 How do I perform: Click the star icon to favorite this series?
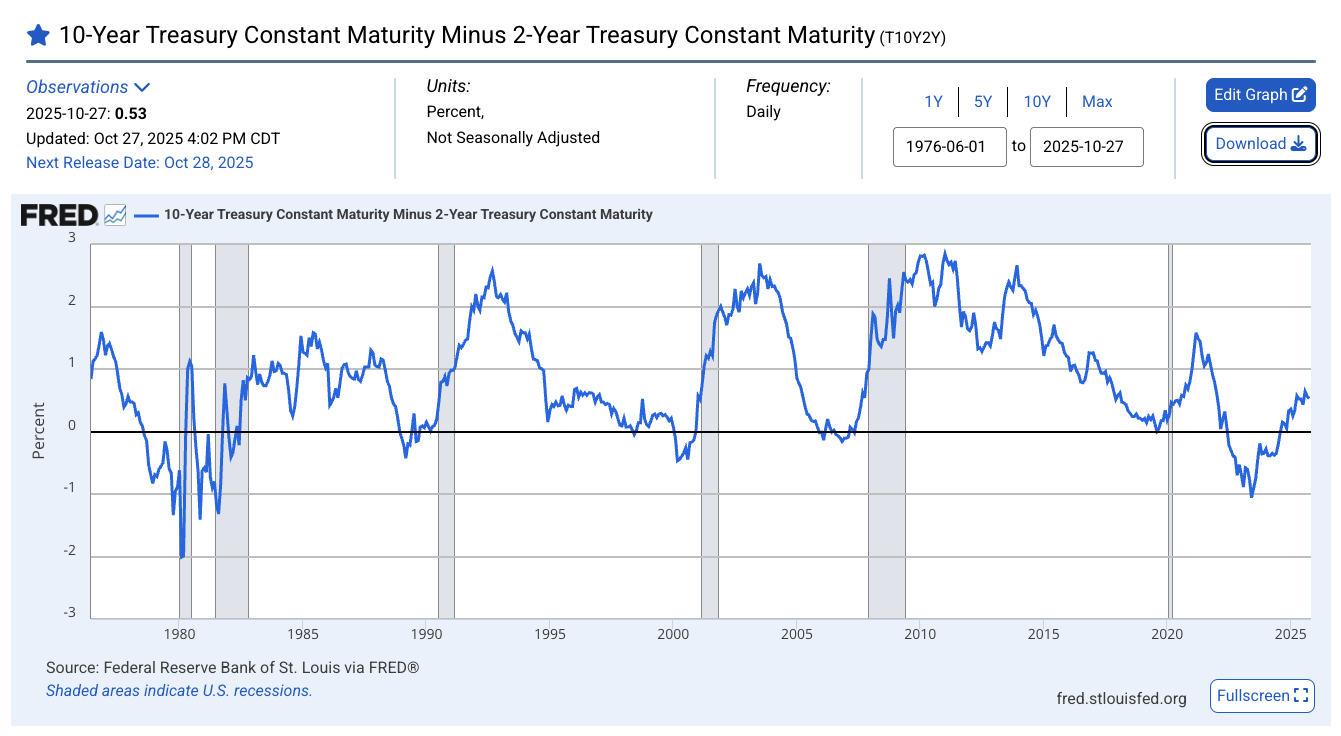pyautogui.click(x=38, y=34)
